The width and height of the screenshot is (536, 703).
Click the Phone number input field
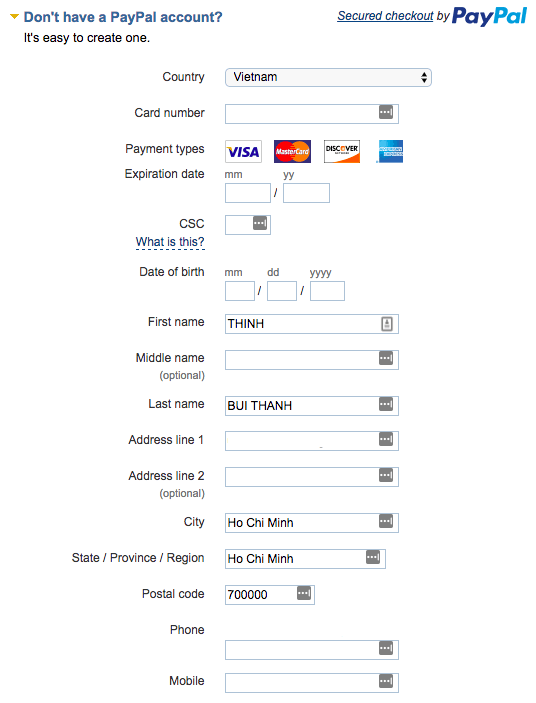(311, 650)
